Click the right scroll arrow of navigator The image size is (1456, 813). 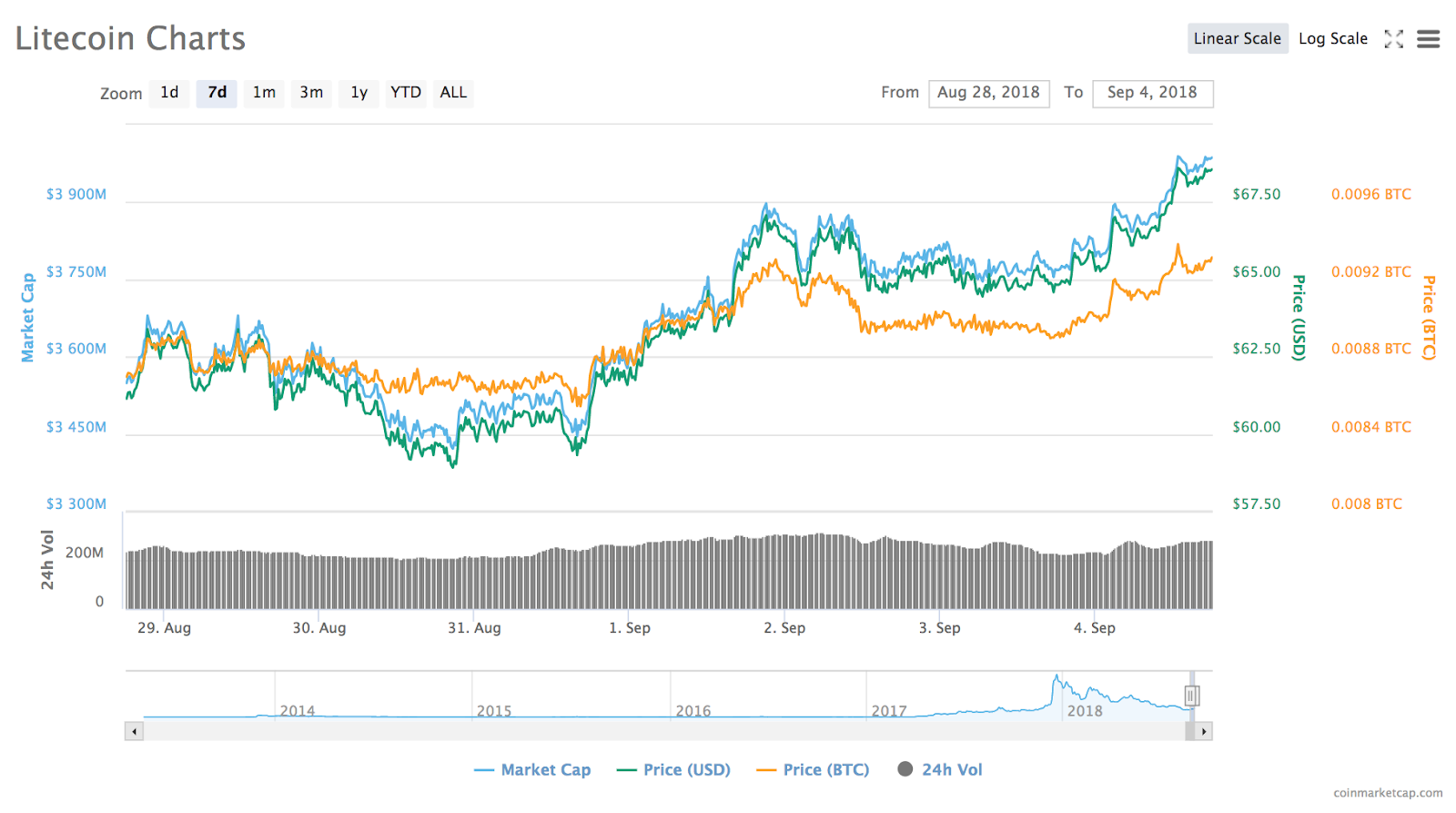coord(1204,731)
